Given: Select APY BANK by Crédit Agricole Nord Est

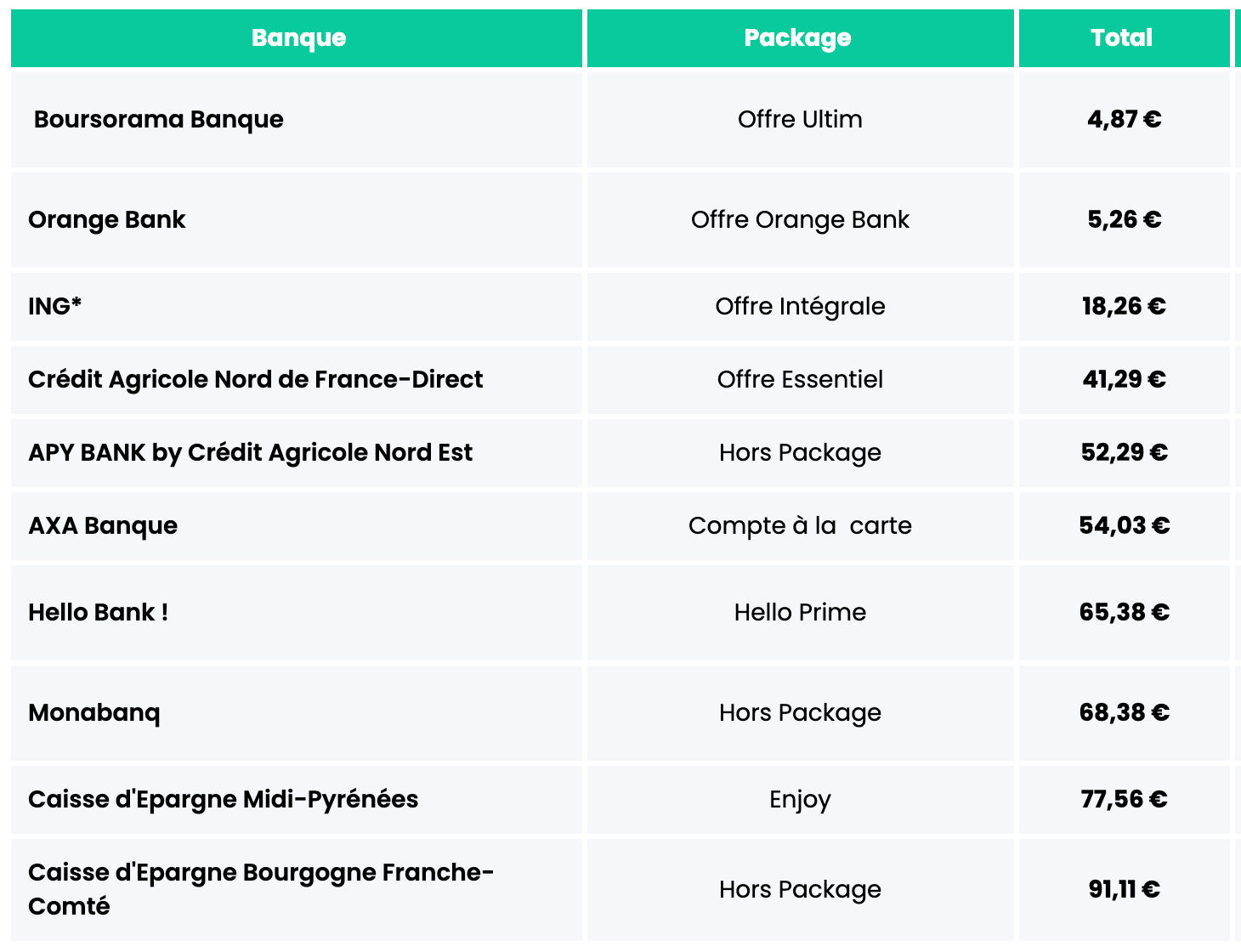Looking at the screenshot, I should click(x=250, y=453).
